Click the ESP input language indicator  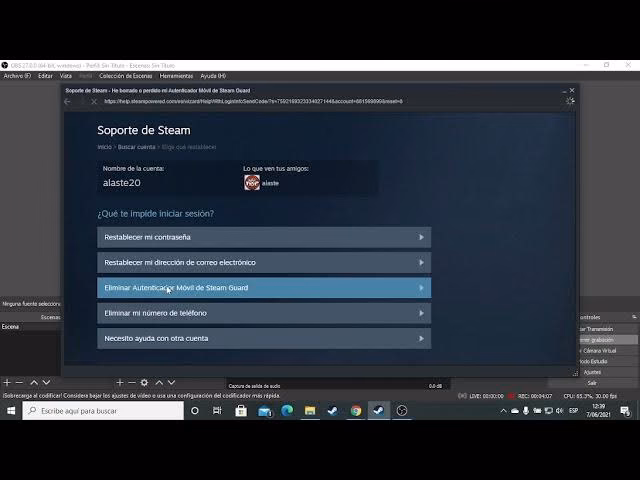pos(573,411)
